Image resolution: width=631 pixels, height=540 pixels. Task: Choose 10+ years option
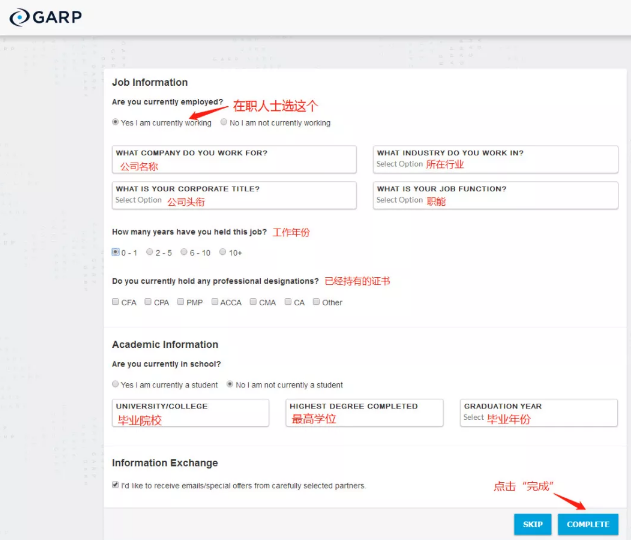[223, 253]
